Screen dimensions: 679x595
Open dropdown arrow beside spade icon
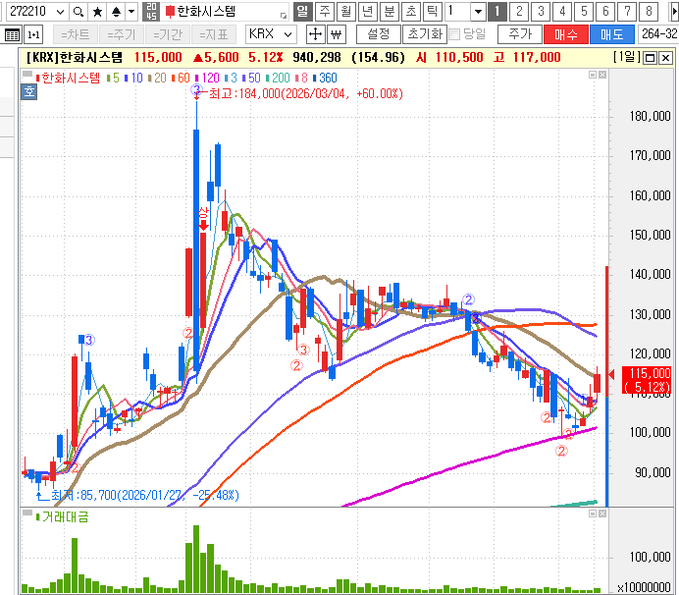tap(132, 12)
